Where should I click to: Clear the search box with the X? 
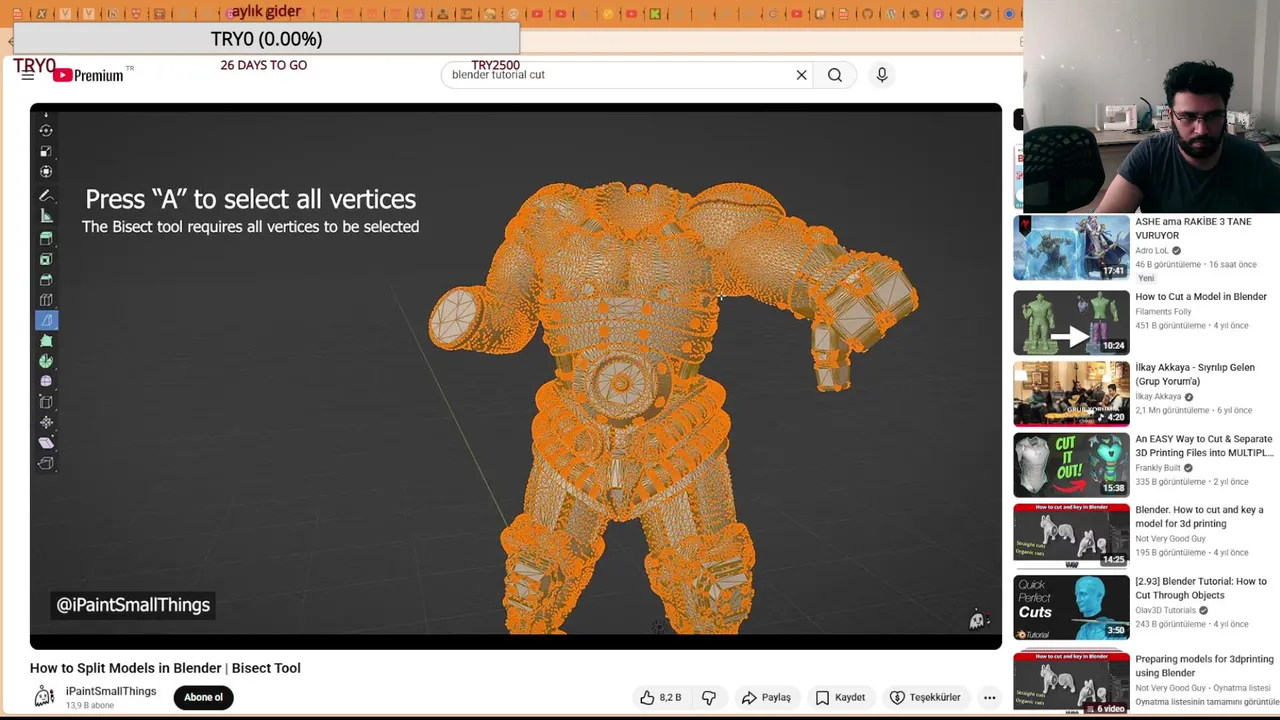801,75
